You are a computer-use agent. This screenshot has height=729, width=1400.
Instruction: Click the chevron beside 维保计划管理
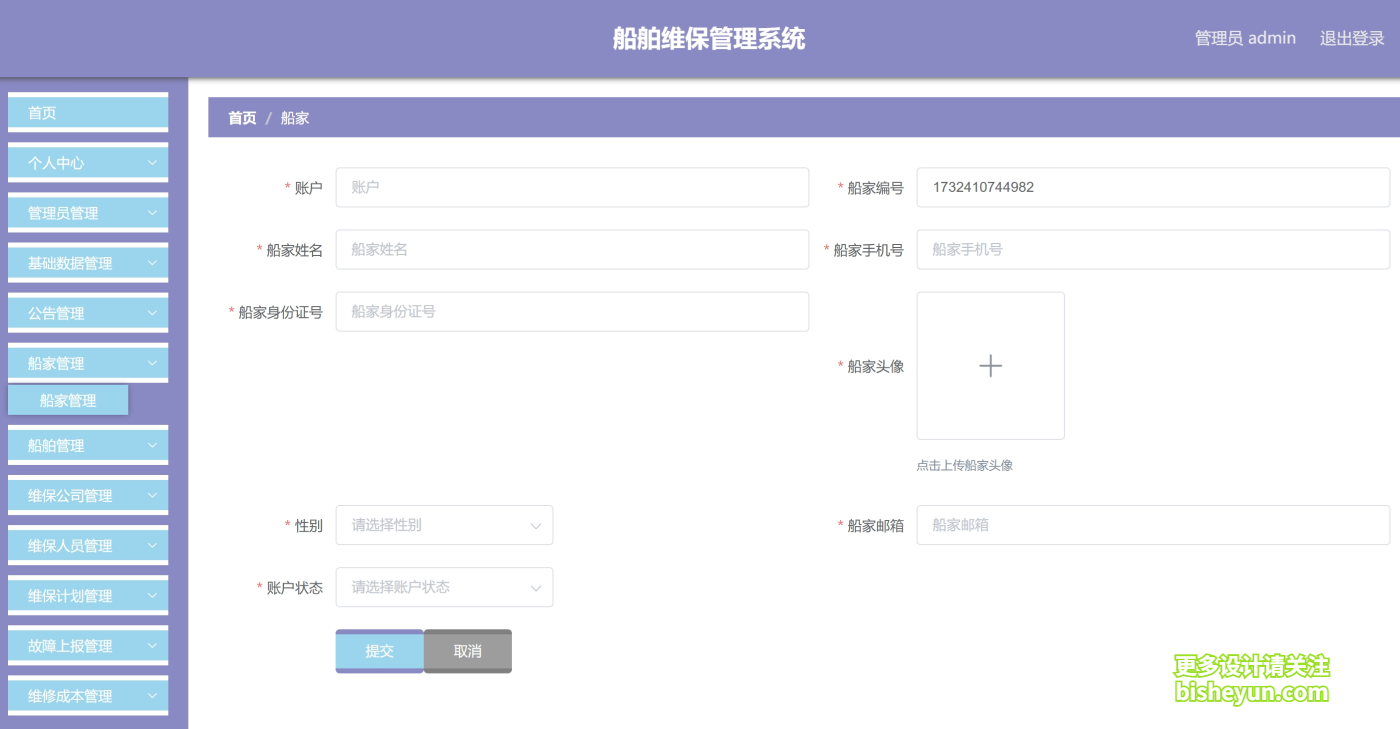pyautogui.click(x=152, y=596)
